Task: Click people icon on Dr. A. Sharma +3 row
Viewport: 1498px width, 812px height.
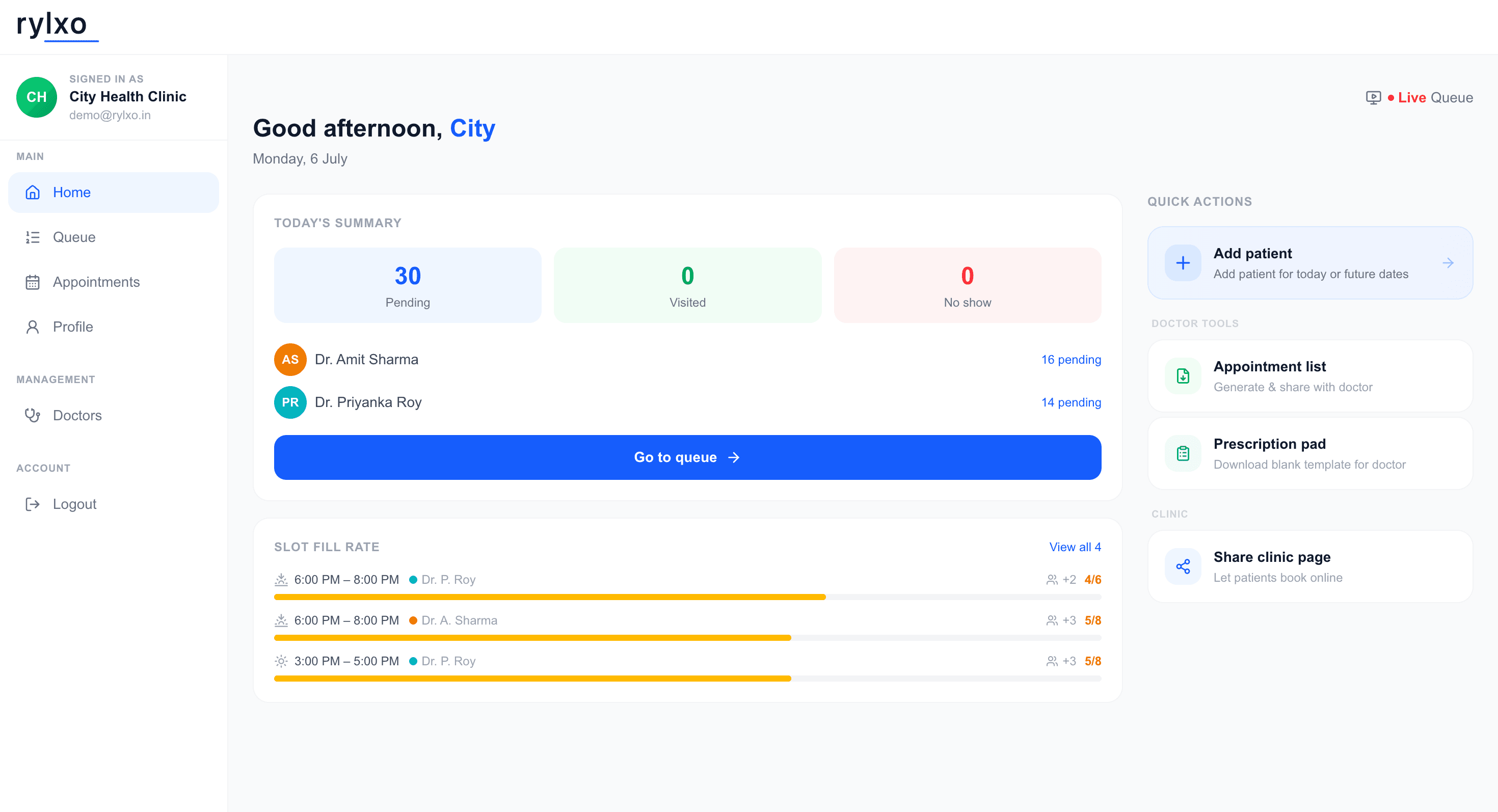Action: [x=1051, y=620]
